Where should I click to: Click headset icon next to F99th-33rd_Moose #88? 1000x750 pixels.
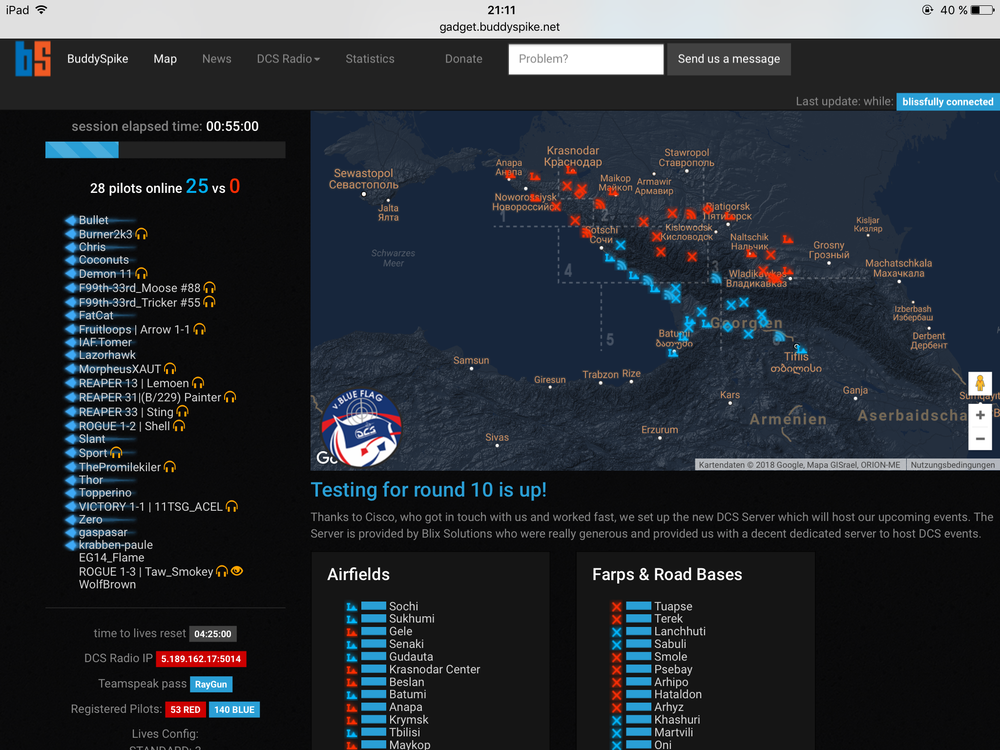tap(210, 288)
